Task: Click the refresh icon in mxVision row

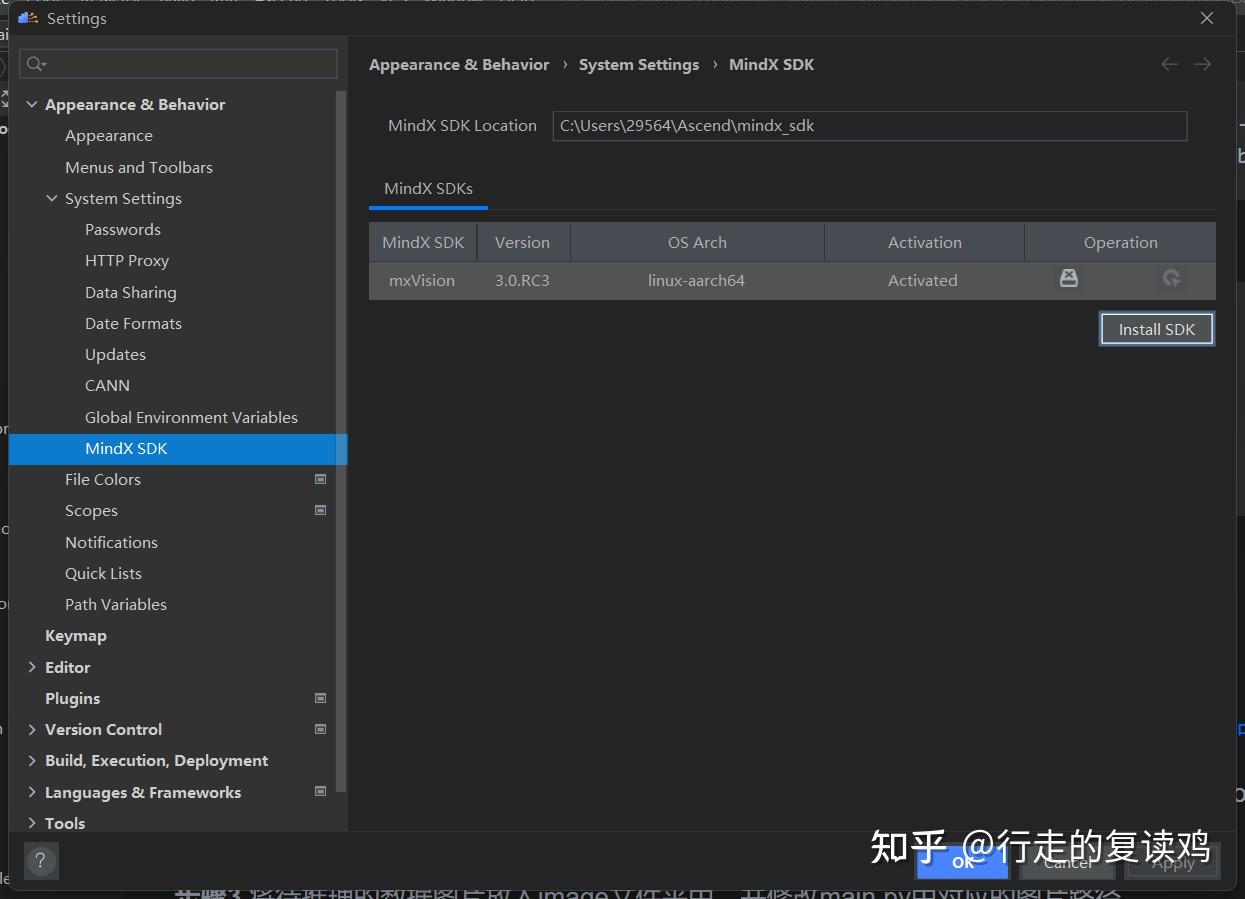Action: pos(1172,279)
